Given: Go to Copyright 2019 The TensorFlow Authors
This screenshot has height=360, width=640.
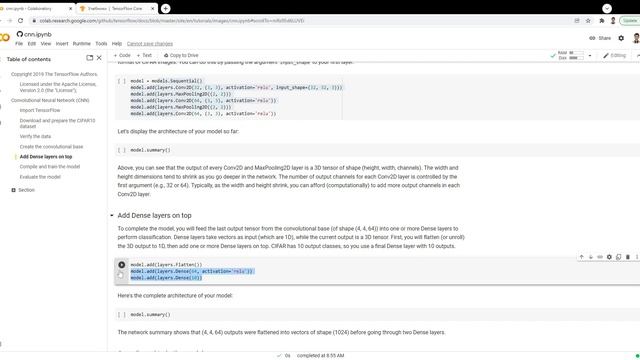Looking at the screenshot, I should tap(54, 74).
